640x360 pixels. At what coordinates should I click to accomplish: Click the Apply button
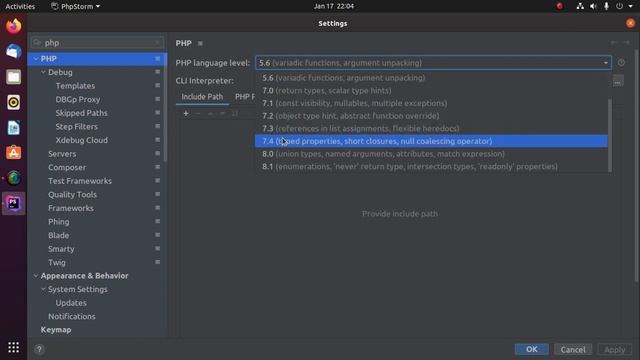[615, 349]
